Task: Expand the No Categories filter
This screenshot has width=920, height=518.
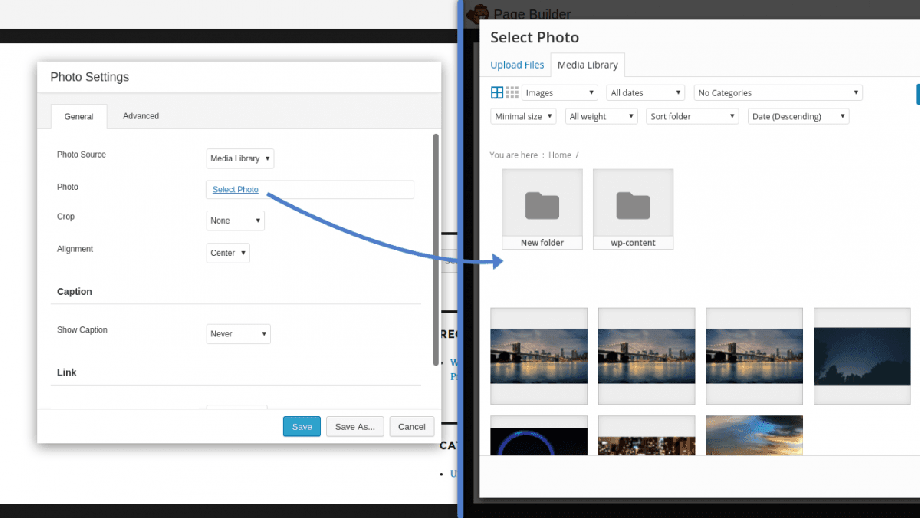Action: coord(778,93)
